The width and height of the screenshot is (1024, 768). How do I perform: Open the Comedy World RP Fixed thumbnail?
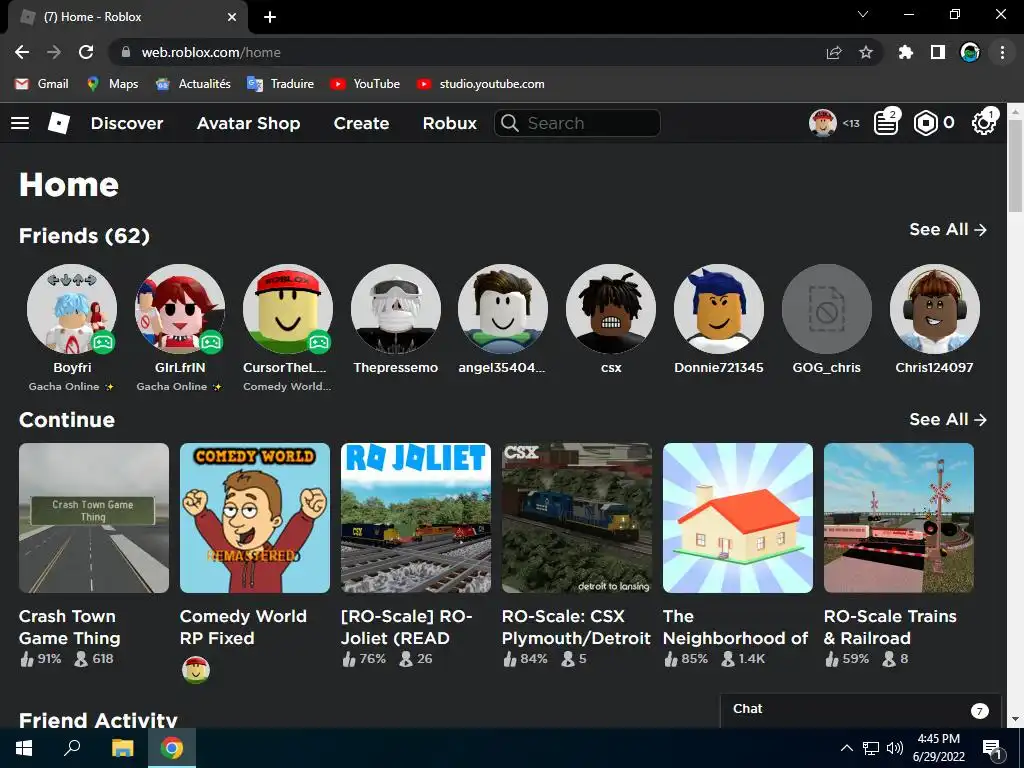point(255,518)
